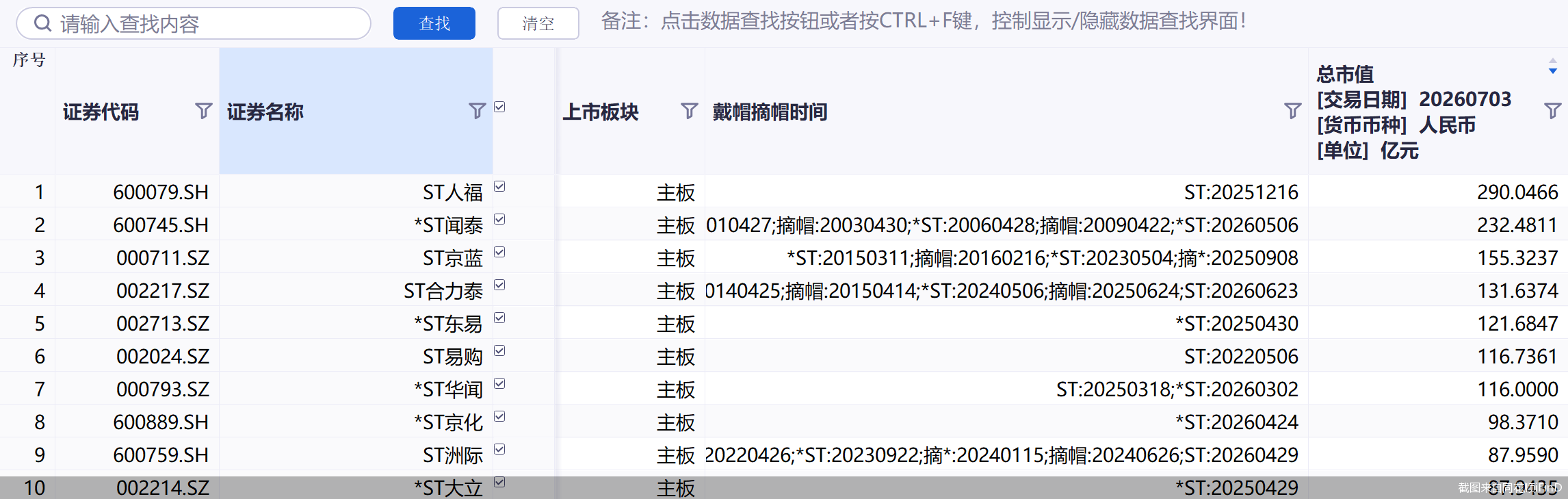Image resolution: width=1568 pixels, height=499 pixels.
Task: Toggle checkbox for ST洲际 row
Action: pos(499,449)
